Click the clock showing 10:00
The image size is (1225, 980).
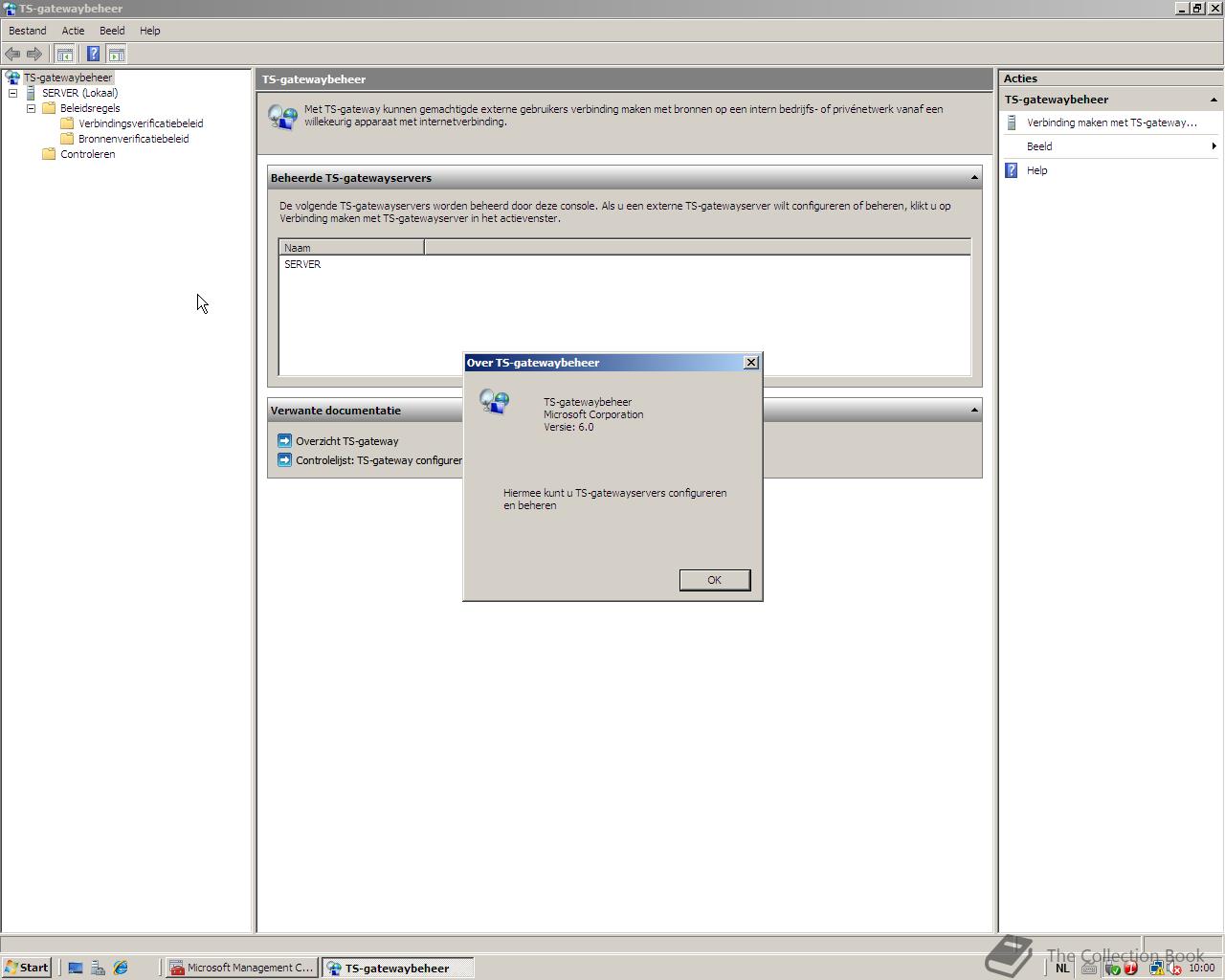click(x=1202, y=968)
